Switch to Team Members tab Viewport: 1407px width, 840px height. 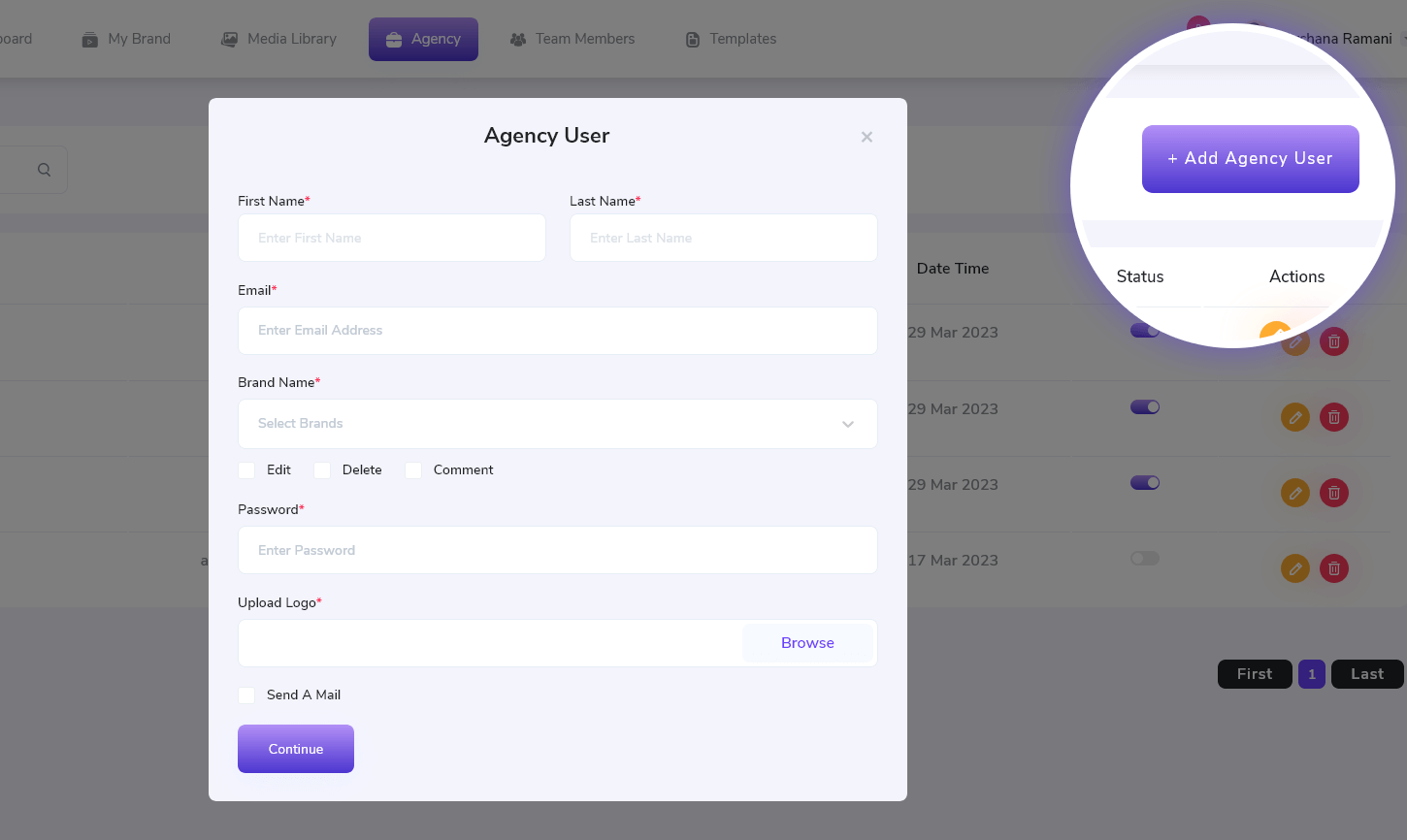click(x=573, y=39)
